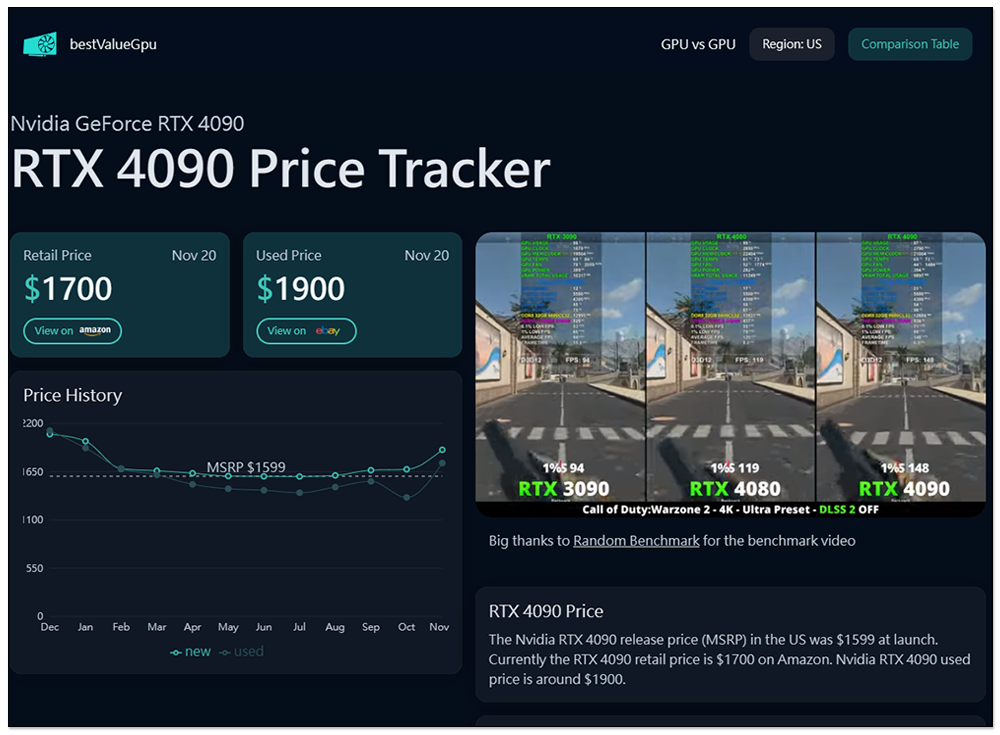This screenshot has width=1000, height=735.
Task: Select the Oct used-price data point
Action: (x=406, y=497)
